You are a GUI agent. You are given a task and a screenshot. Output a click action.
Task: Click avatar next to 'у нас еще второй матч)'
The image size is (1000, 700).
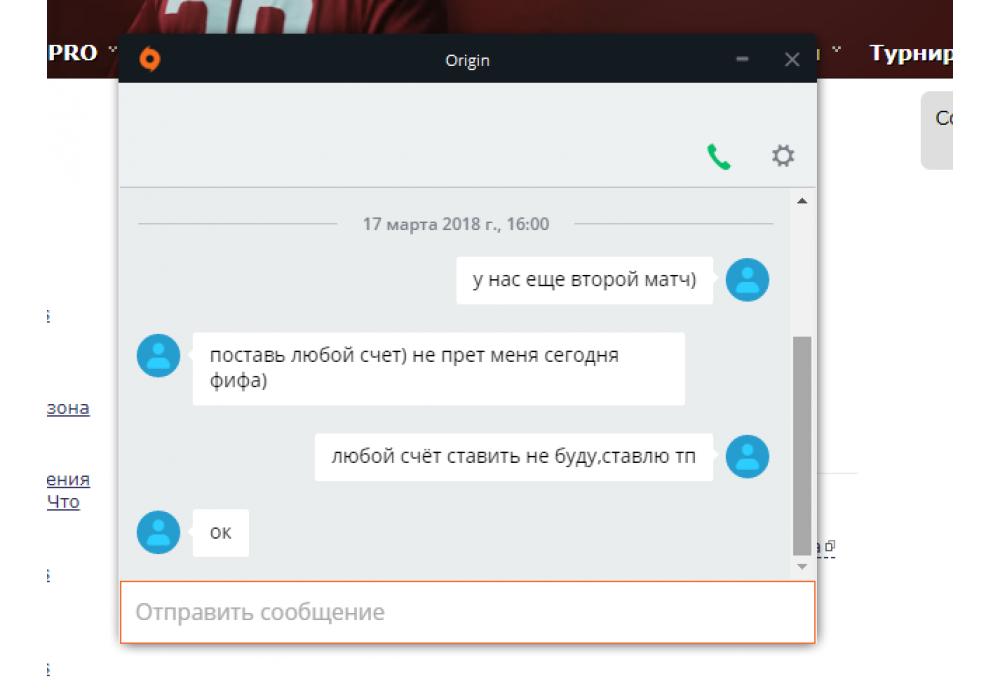point(747,280)
